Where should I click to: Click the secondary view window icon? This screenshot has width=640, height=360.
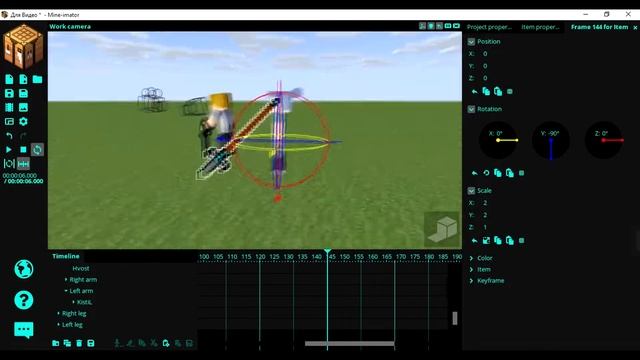[x=9, y=122]
